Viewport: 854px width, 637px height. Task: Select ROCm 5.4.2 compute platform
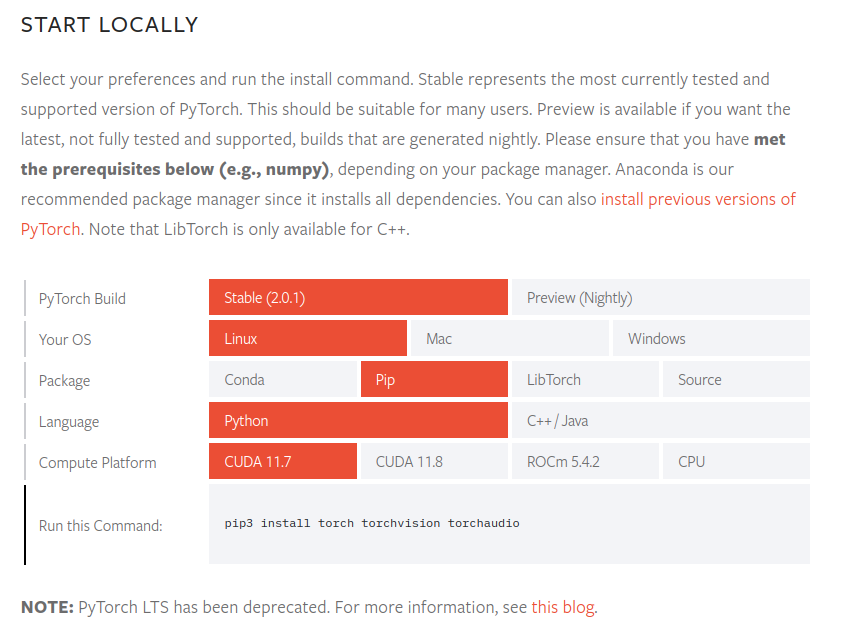click(x=584, y=462)
